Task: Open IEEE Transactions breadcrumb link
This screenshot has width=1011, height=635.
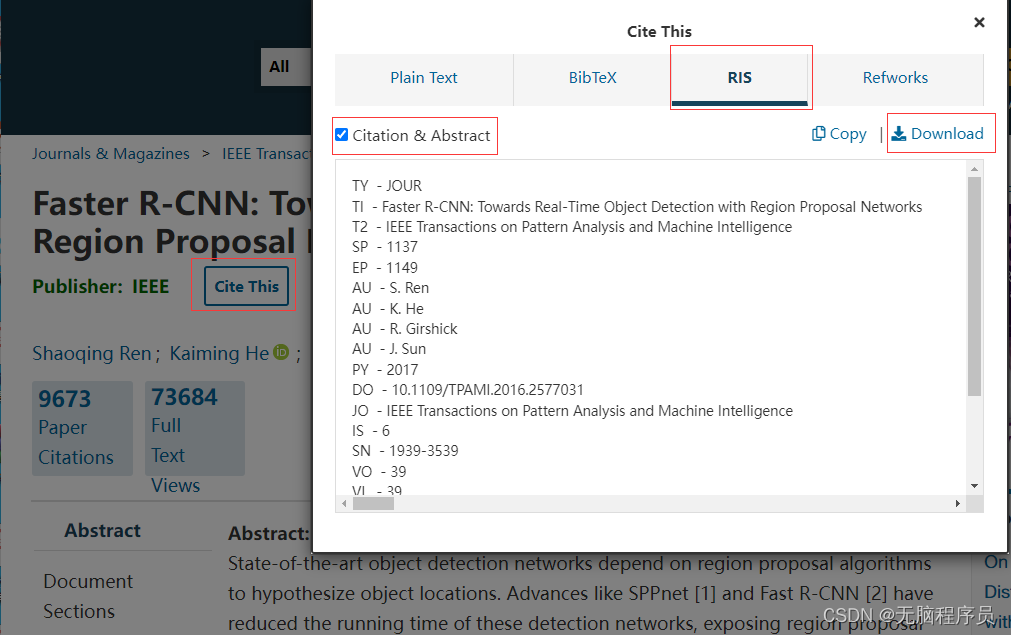Action: tap(267, 154)
